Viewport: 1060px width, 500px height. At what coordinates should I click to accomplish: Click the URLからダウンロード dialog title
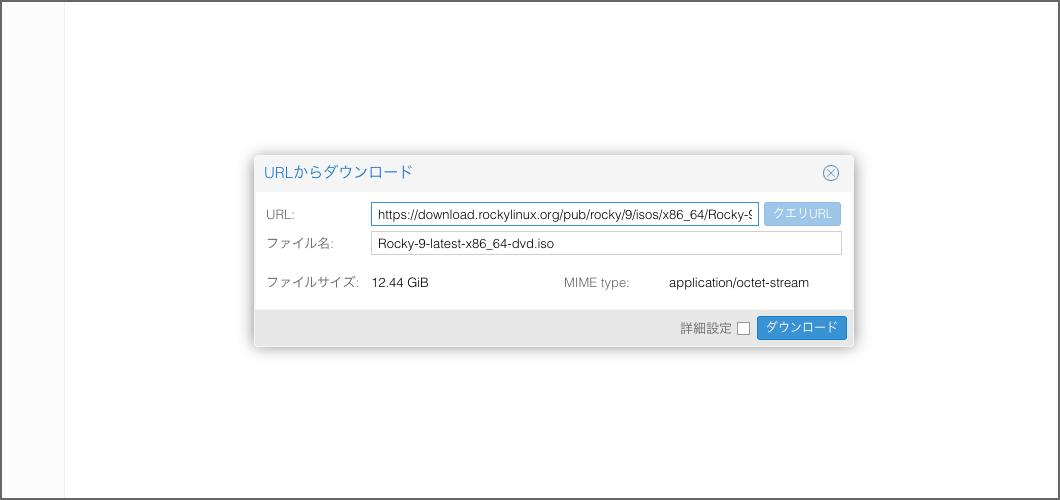click(338, 172)
